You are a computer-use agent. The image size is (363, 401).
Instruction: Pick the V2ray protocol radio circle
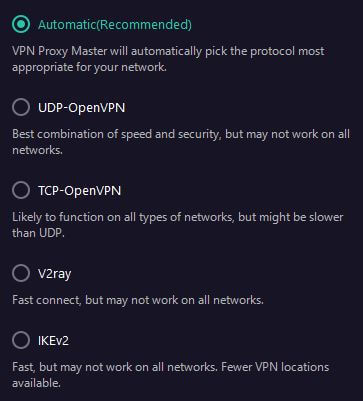pyautogui.click(x=21, y=273)
